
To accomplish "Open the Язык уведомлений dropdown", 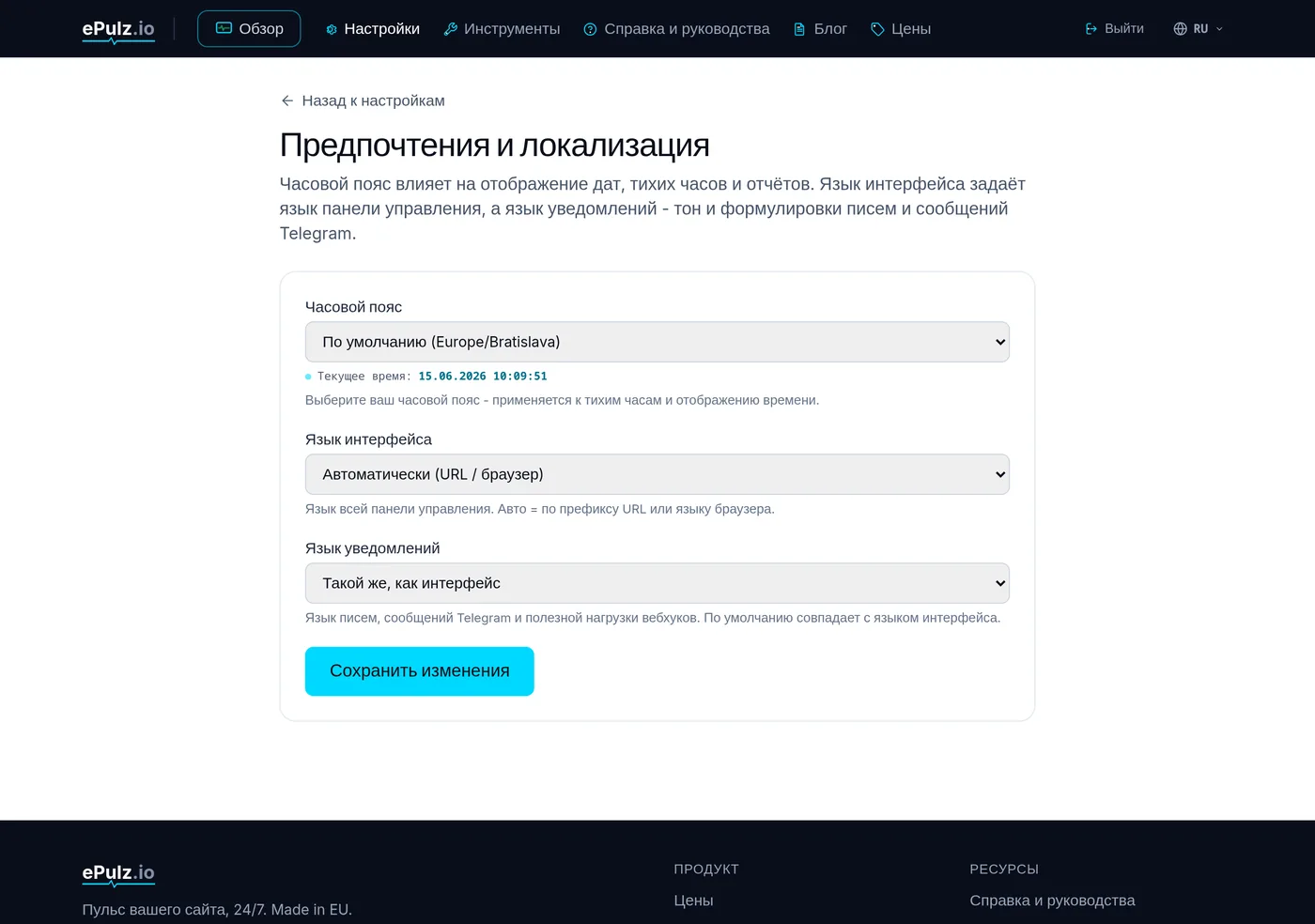I will click(657, 583).
